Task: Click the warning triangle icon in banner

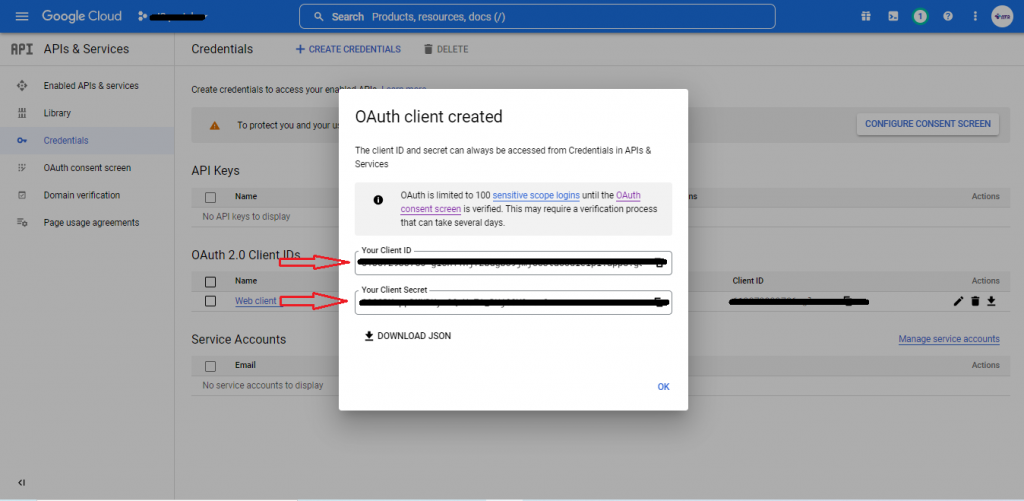Action: 214,125
